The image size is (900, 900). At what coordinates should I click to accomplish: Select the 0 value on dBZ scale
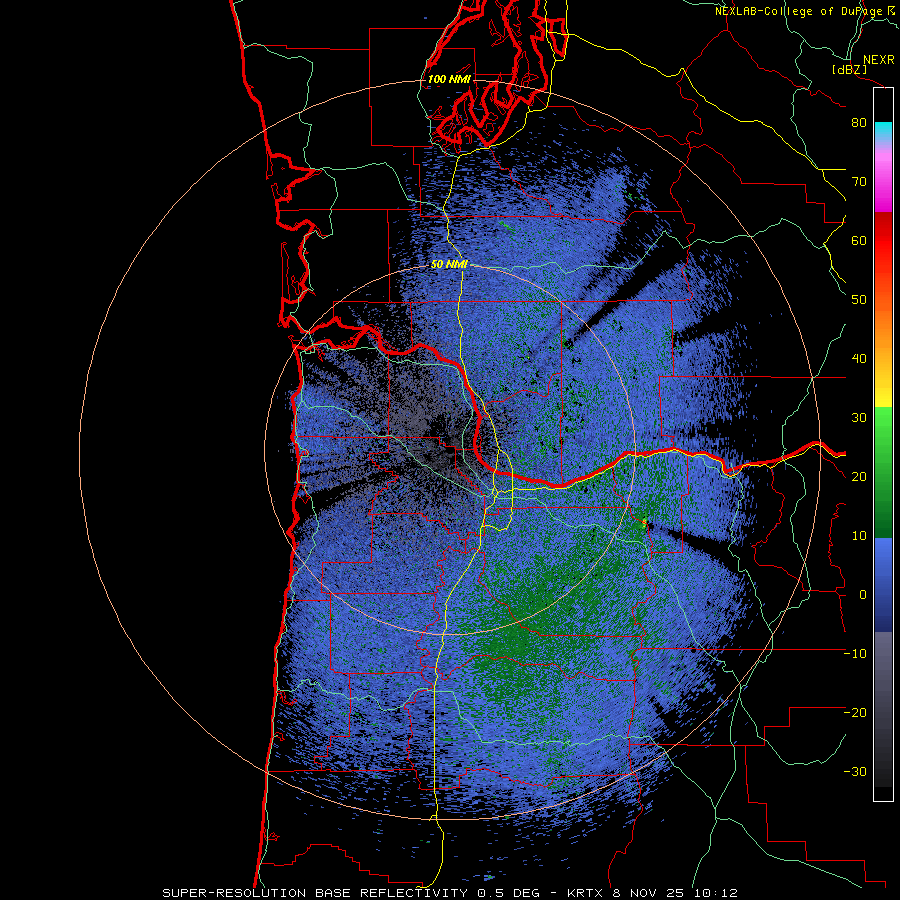(x=863, y=595)
